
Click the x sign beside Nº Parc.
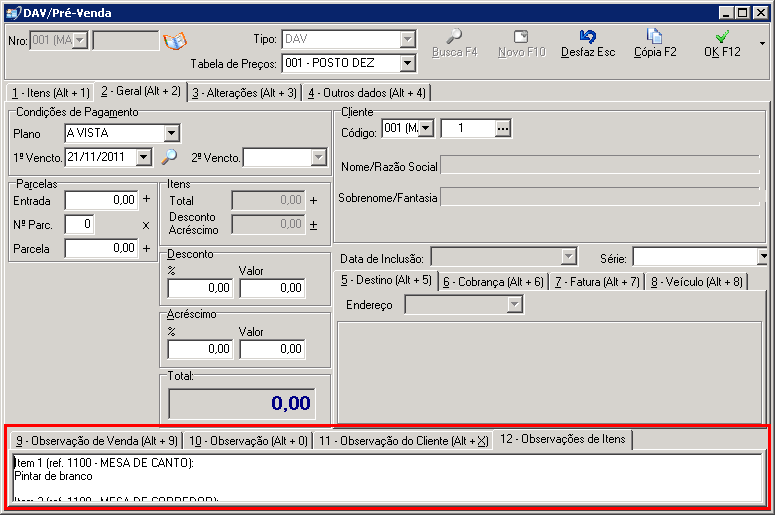(146, 225)
